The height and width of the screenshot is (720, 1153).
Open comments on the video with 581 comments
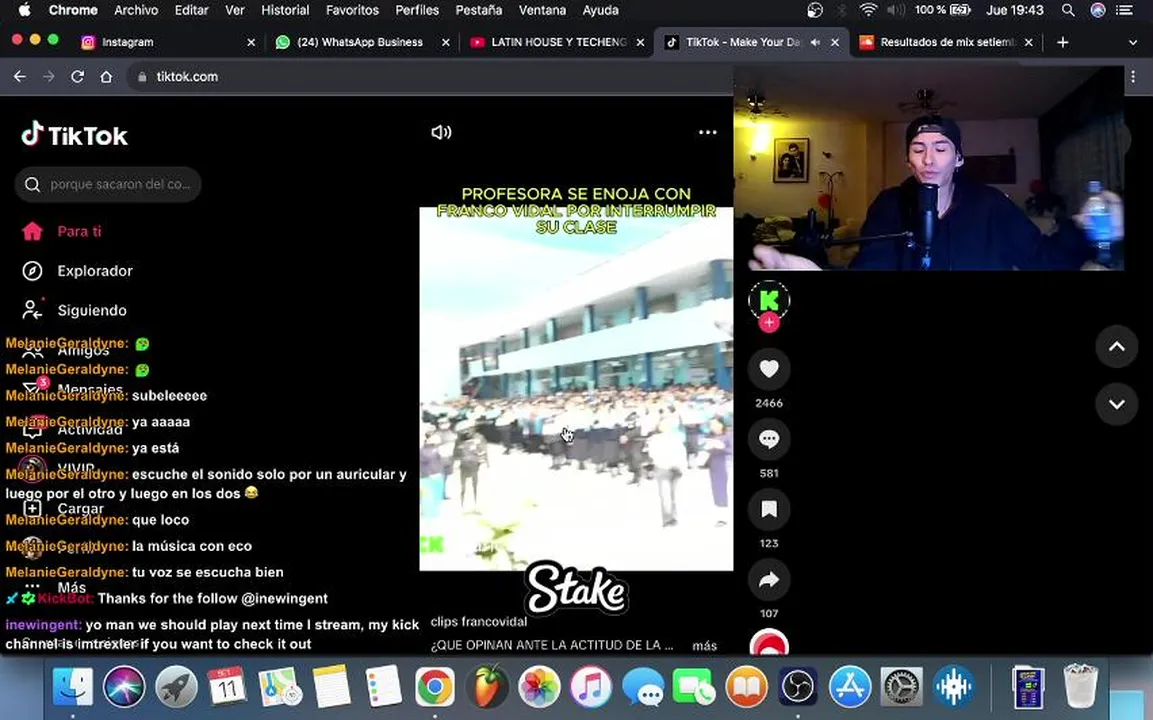(769, 439)
